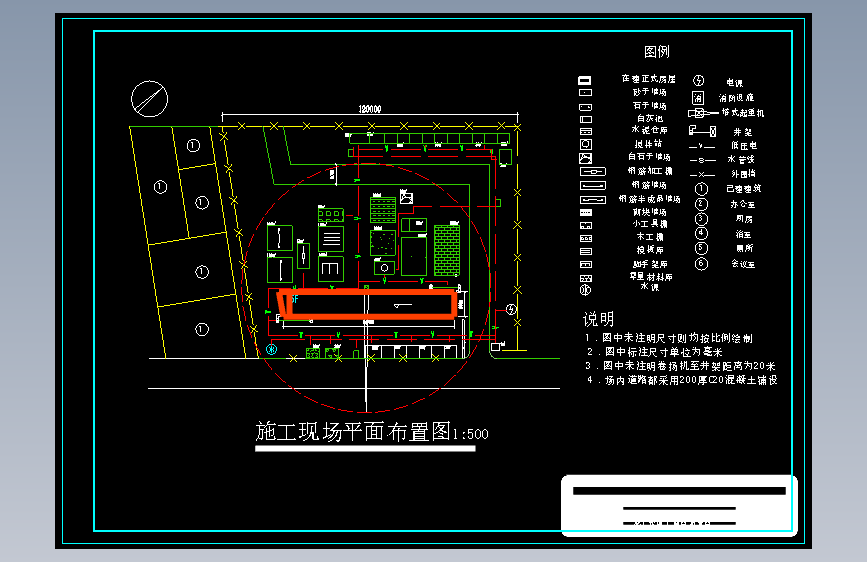This screenshot has height=562, width=867.
Task: Pick the 塔式起重机 tower crane legend symbol
Action: (703, 113)
